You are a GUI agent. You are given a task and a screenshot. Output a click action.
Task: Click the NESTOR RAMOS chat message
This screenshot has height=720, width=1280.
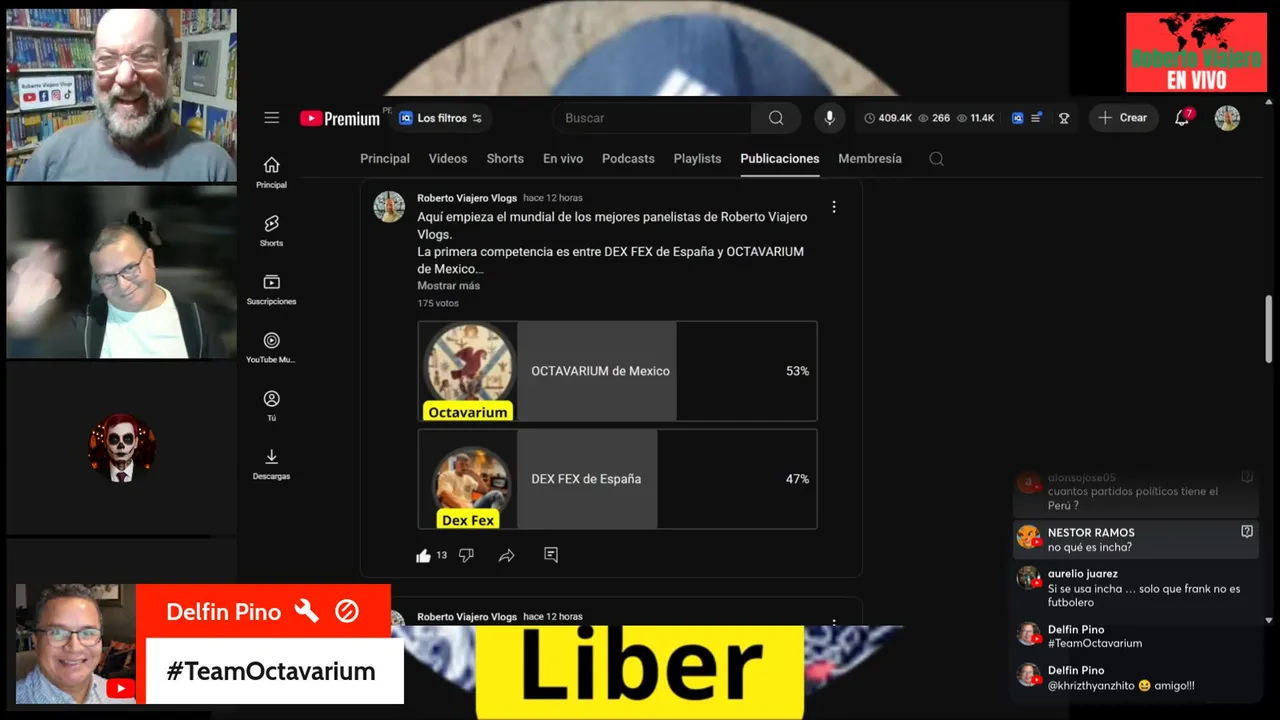point(1135,540)
